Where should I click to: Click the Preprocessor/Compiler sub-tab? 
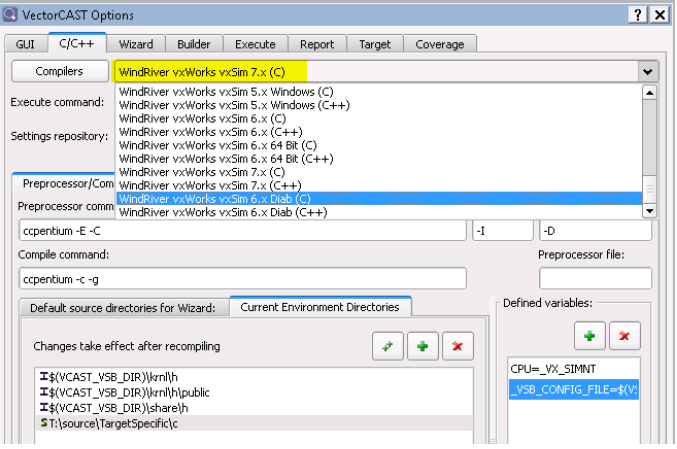point(65,183)
